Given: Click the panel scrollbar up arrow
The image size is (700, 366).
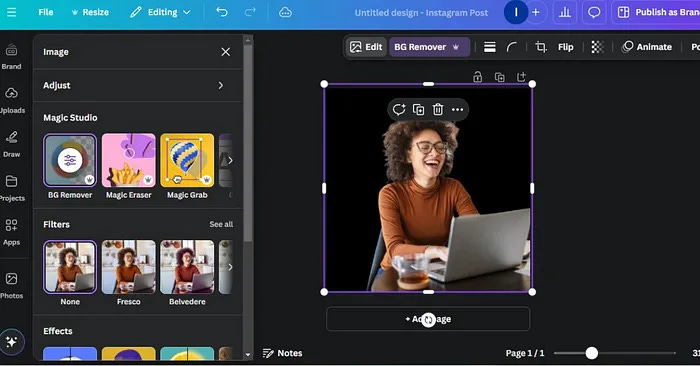Looking at the screenshot, I should pos(248,41).
